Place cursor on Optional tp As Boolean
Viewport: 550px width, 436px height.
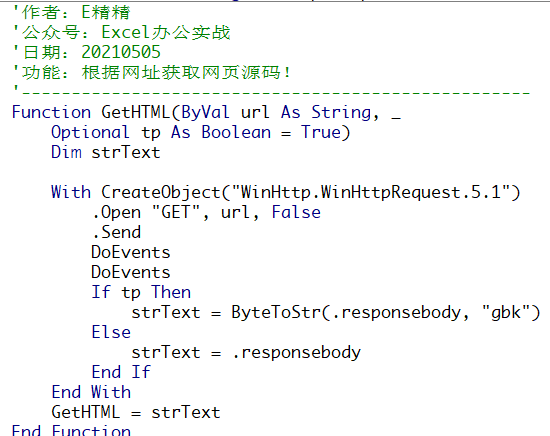(161, 133)
